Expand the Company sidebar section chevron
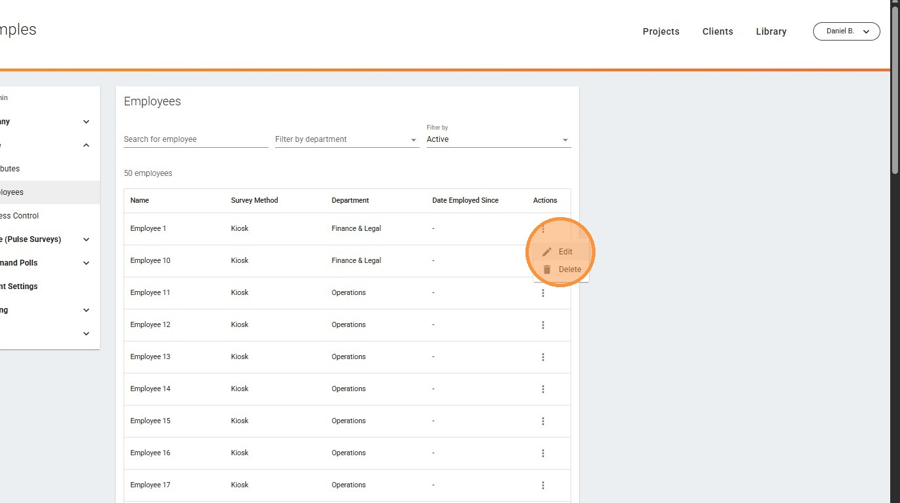 [86, 122]
